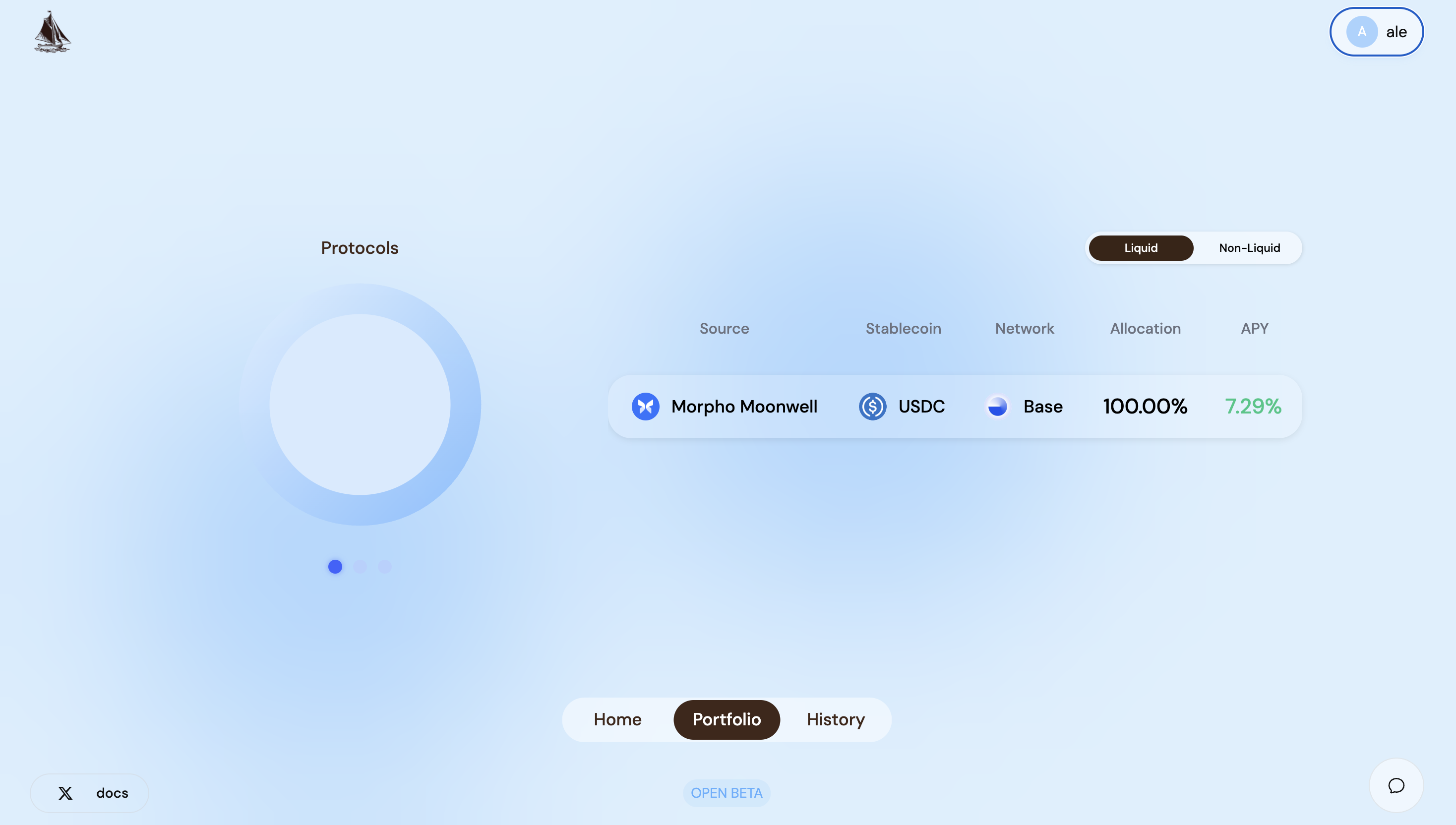Open the History tab
The height and width of the screenshot is (825, 1456).
[x=836, y=719]
